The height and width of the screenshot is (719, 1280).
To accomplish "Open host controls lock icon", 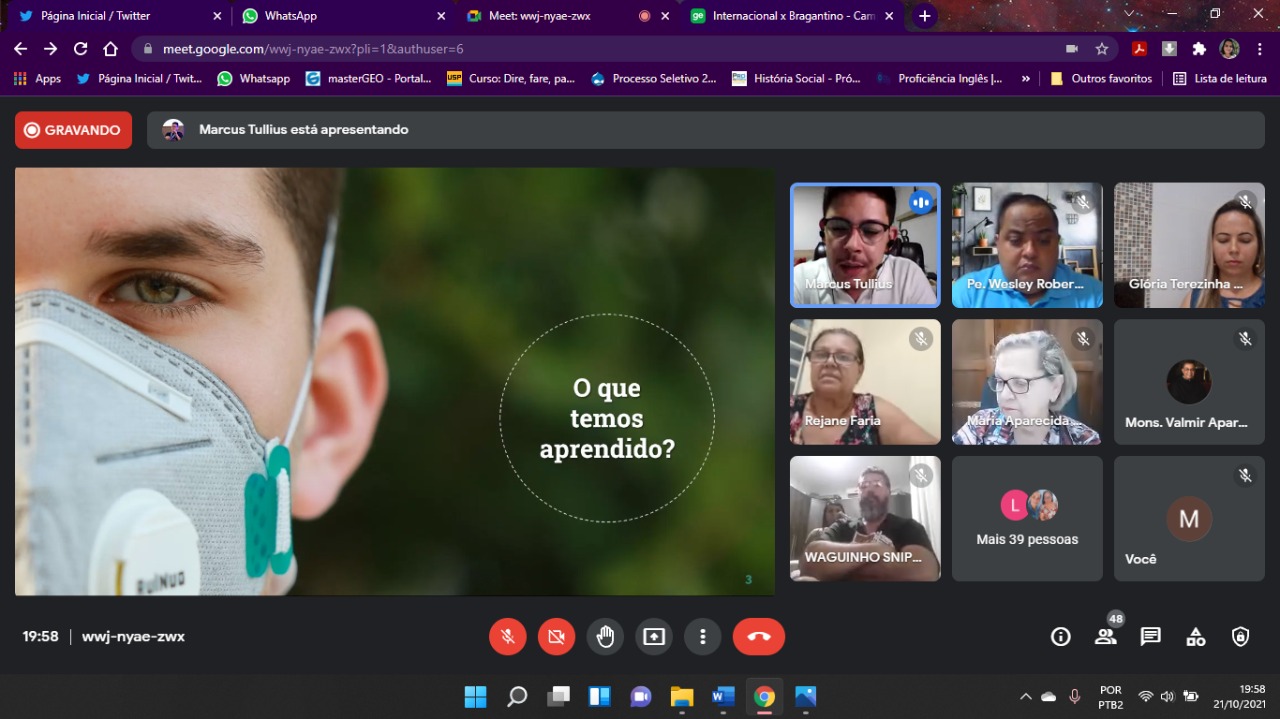I will click(1240, 637).
